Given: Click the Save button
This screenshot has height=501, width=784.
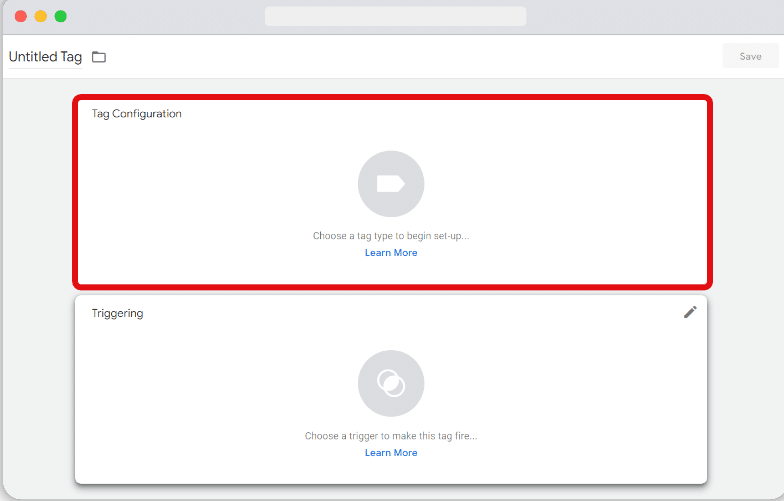Looking at the screenshot, I should [750, 56].
